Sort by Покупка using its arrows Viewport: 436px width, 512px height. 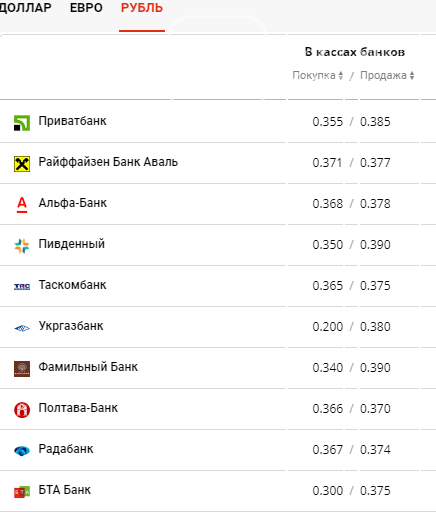(x=341, y=75)
